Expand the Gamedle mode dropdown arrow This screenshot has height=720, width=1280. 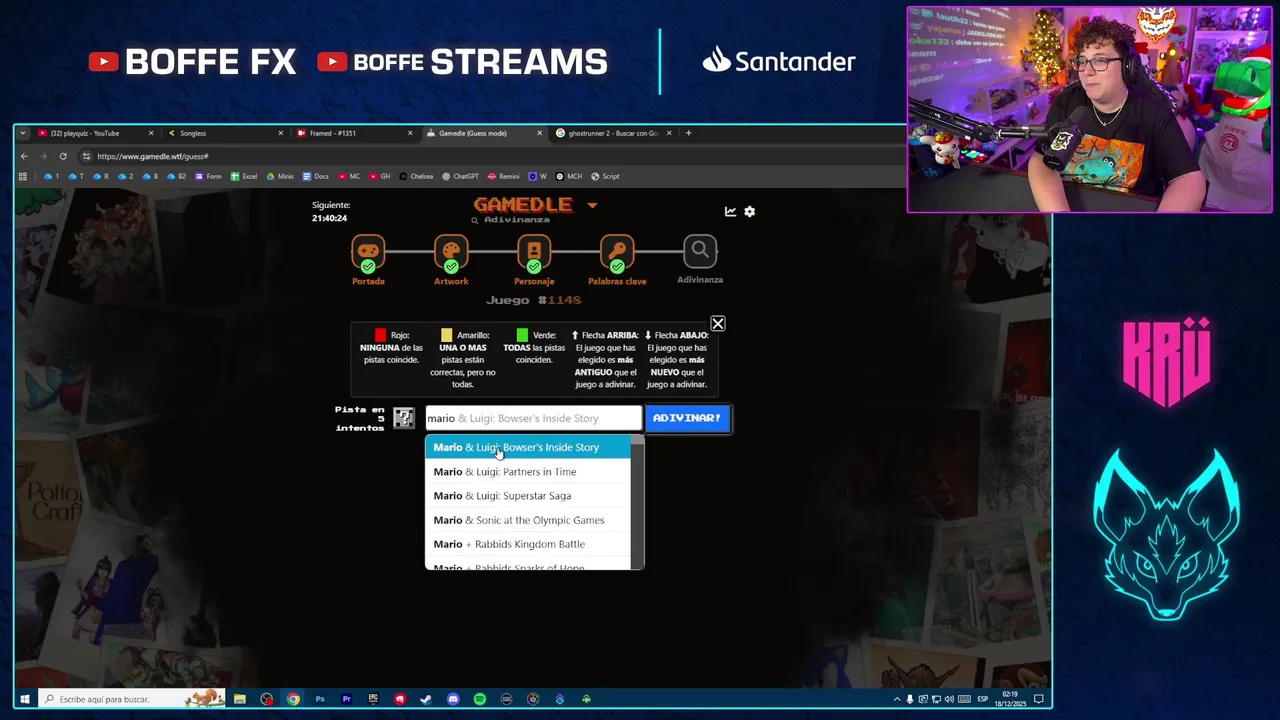(x=592, y=205)
